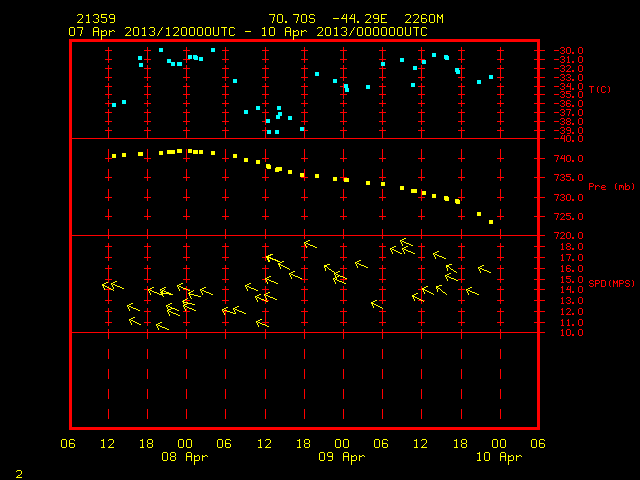Click the SPD(MPS) wind speed axis label

coord(611,283)
